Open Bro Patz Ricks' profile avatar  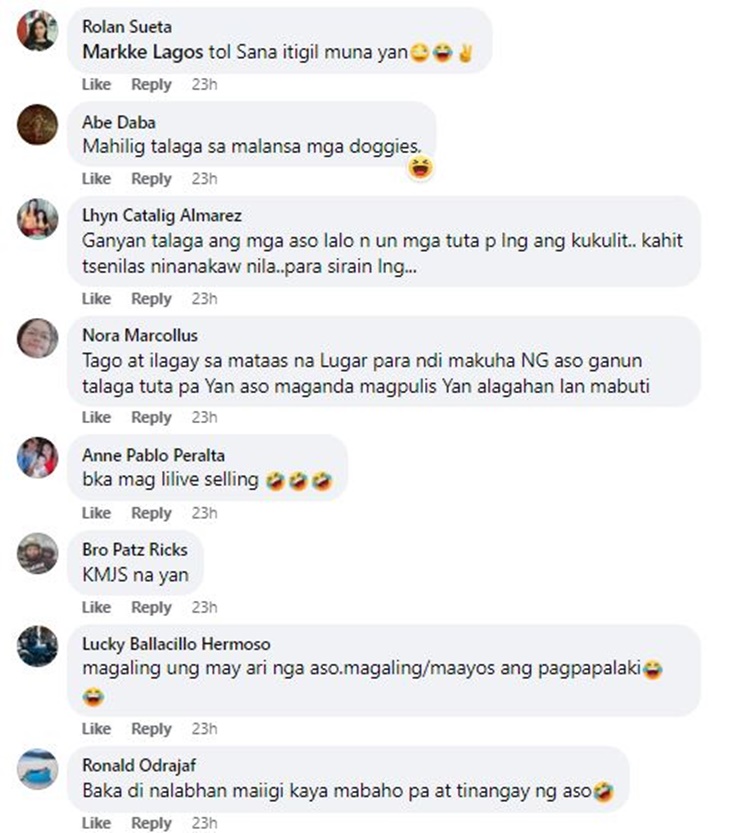(x=37, y=553)
